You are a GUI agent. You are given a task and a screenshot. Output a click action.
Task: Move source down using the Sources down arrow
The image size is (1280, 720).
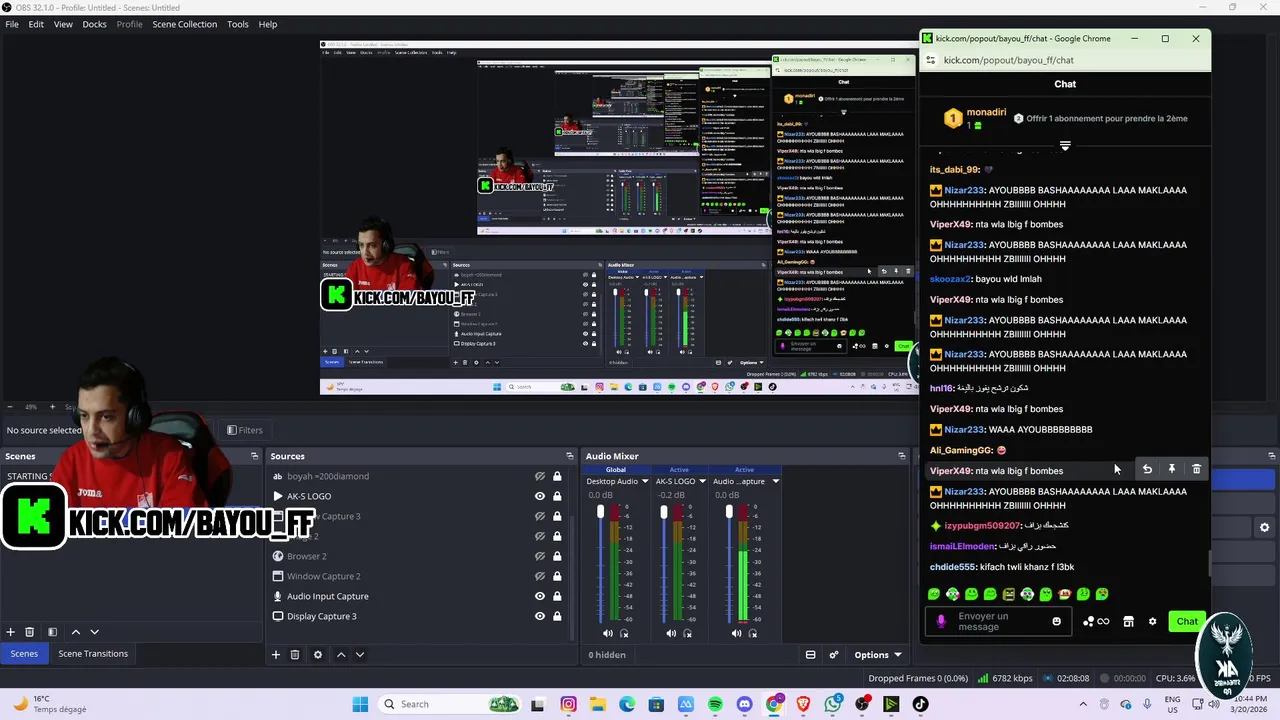360,655
